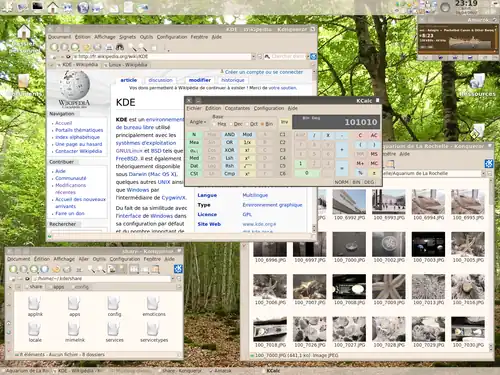Open Affichage menu in Wikipedia Konqueror
Image resolution: width=500 pixels, height=375 pixels.
(x=105, y=37)
